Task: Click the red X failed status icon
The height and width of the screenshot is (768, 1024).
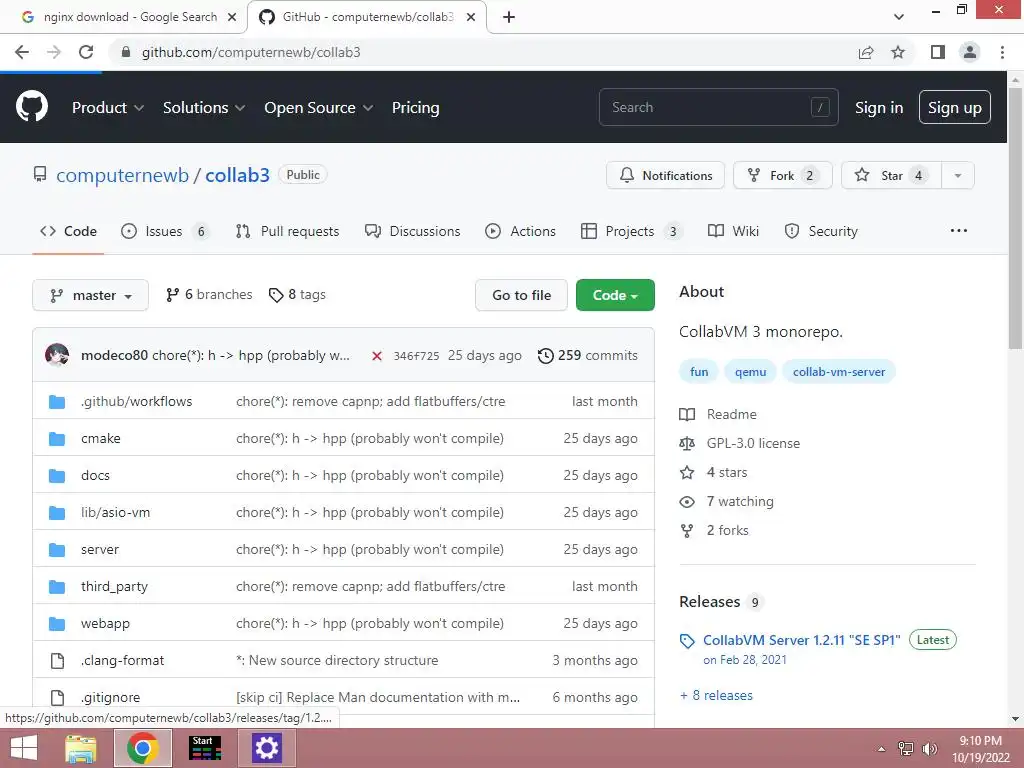Action: (x=377, y=356)
